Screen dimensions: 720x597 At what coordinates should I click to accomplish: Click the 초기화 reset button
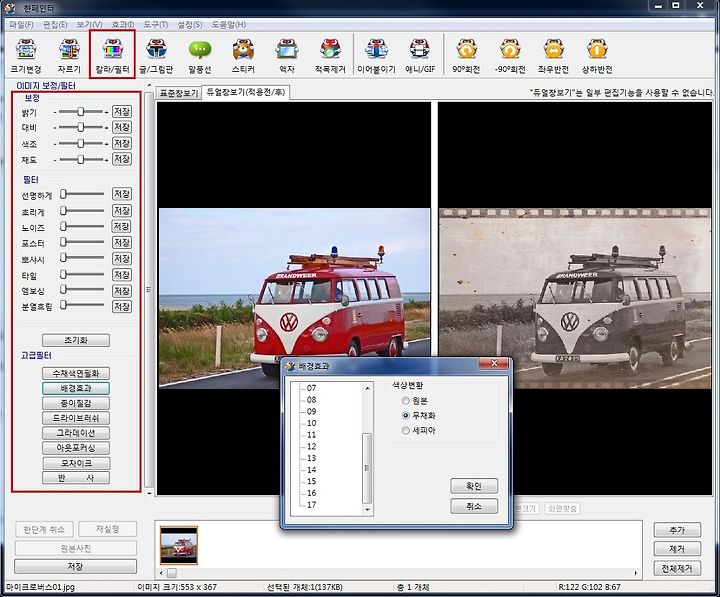point(76,340)
